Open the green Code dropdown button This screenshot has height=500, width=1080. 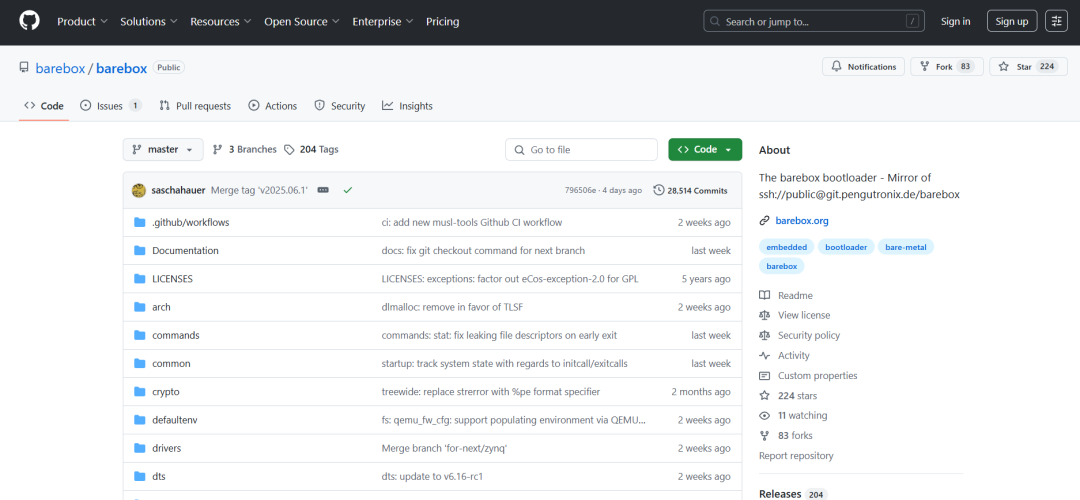coord(705,149)
